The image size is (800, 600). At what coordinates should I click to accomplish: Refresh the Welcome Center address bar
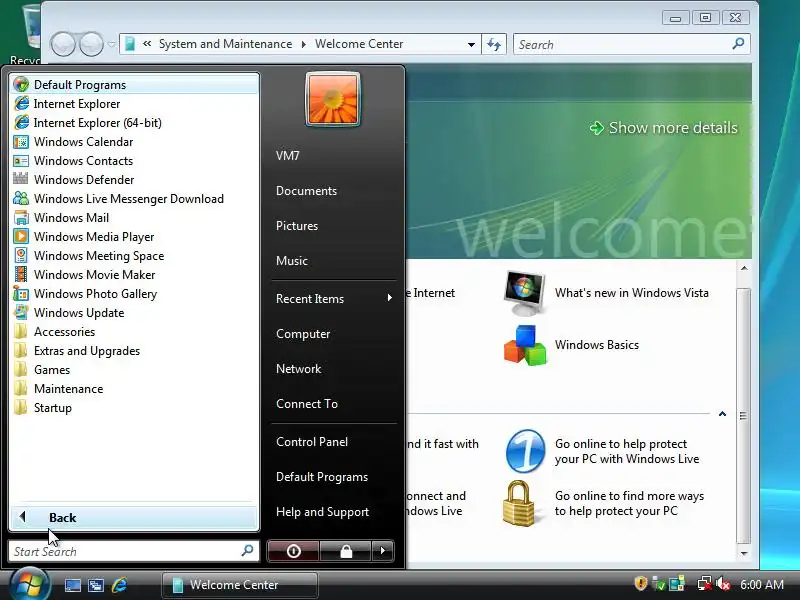point(494,44)
